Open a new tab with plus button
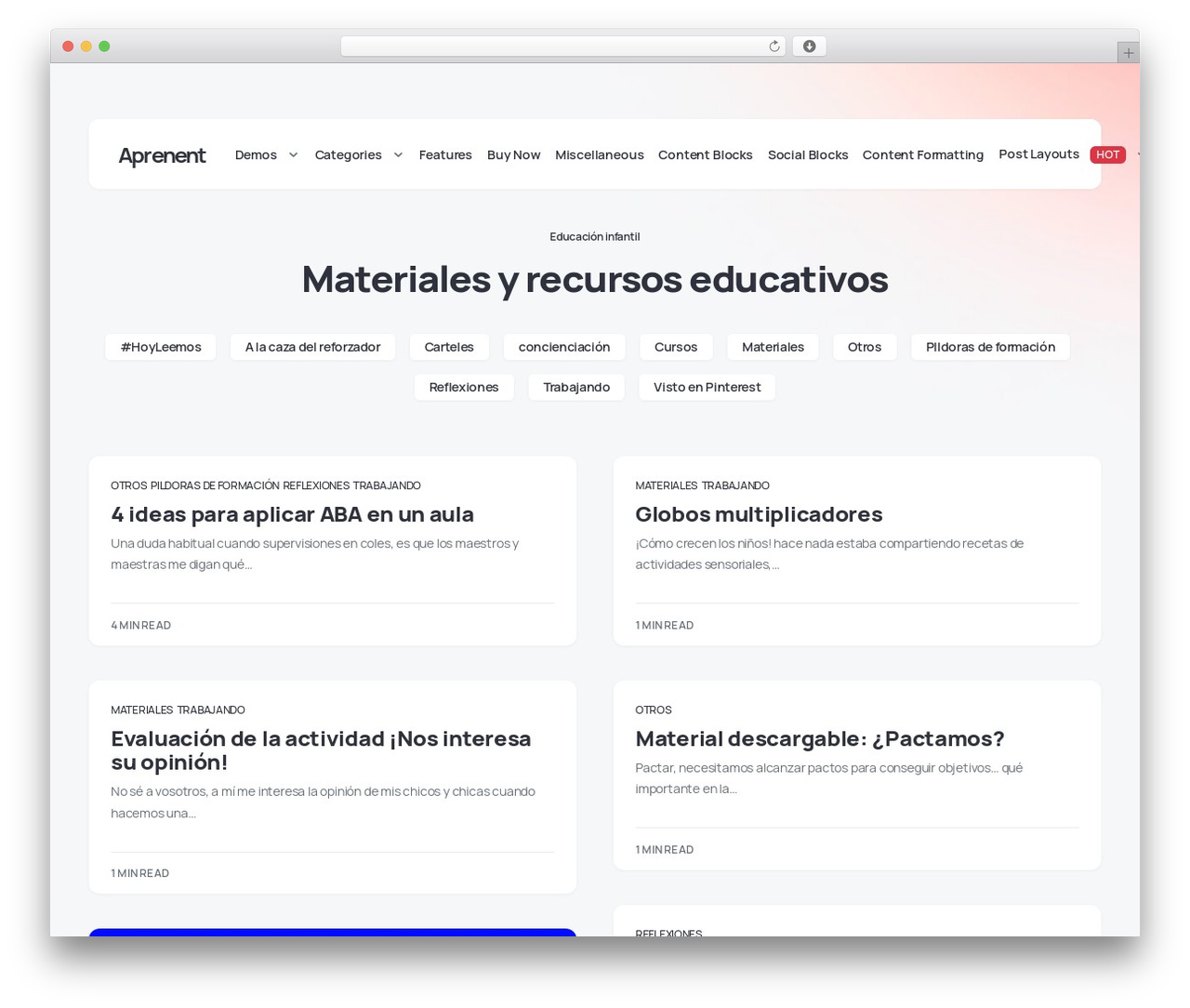 click(1128, 53)
